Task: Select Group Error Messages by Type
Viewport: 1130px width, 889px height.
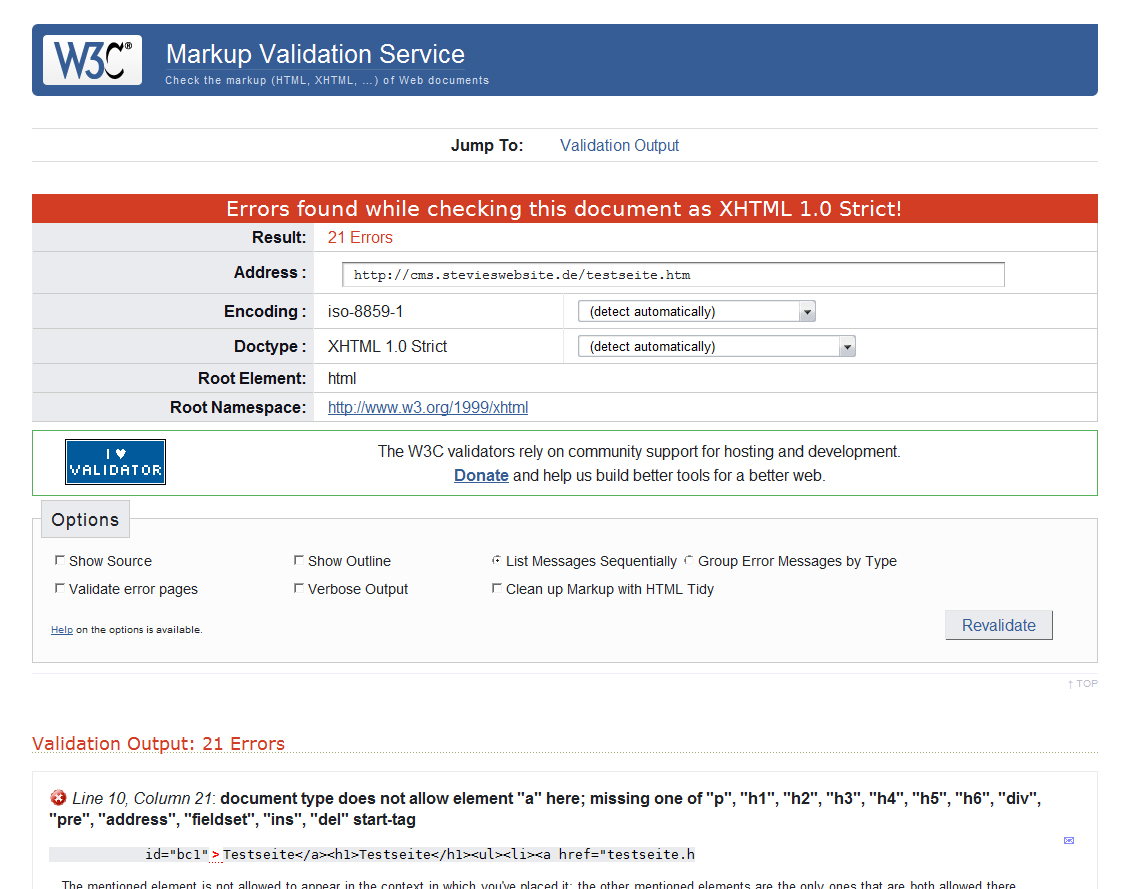Action: point(689,560)
